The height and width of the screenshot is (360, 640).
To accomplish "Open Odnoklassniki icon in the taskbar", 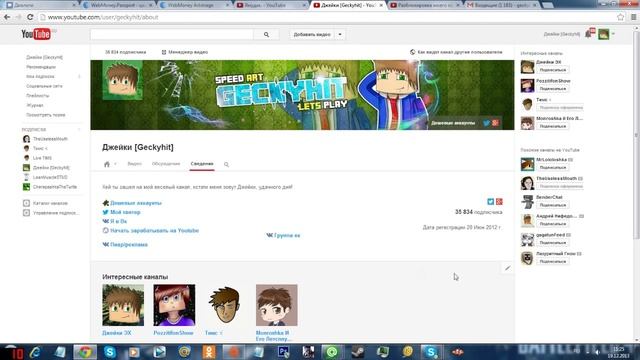I will click(209, 352).
